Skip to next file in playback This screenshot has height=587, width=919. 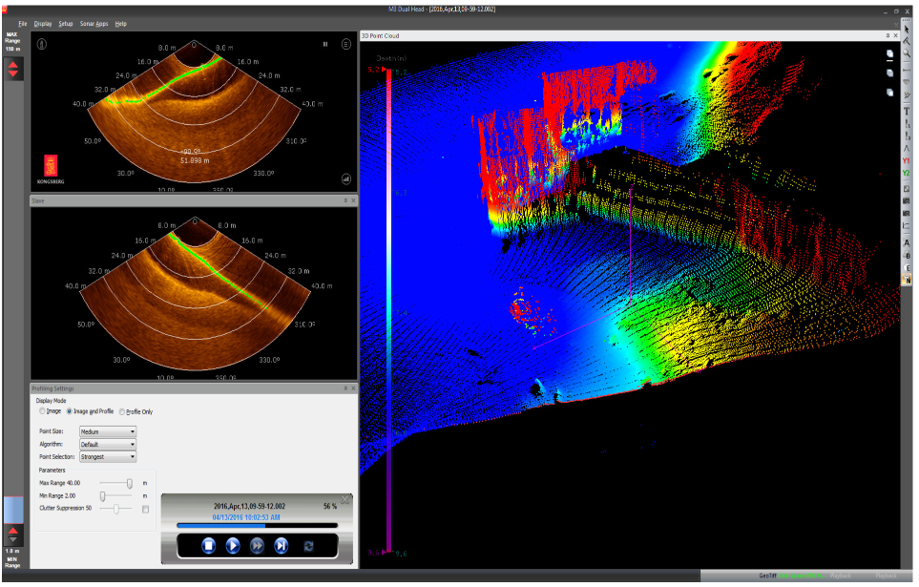[281, 545]
